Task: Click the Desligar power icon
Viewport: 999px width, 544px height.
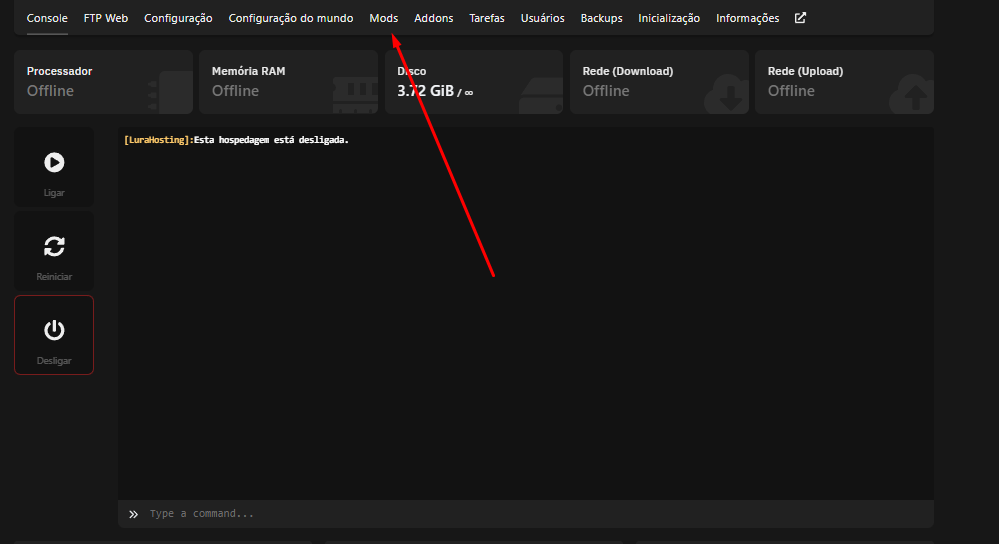Action: 54,330
